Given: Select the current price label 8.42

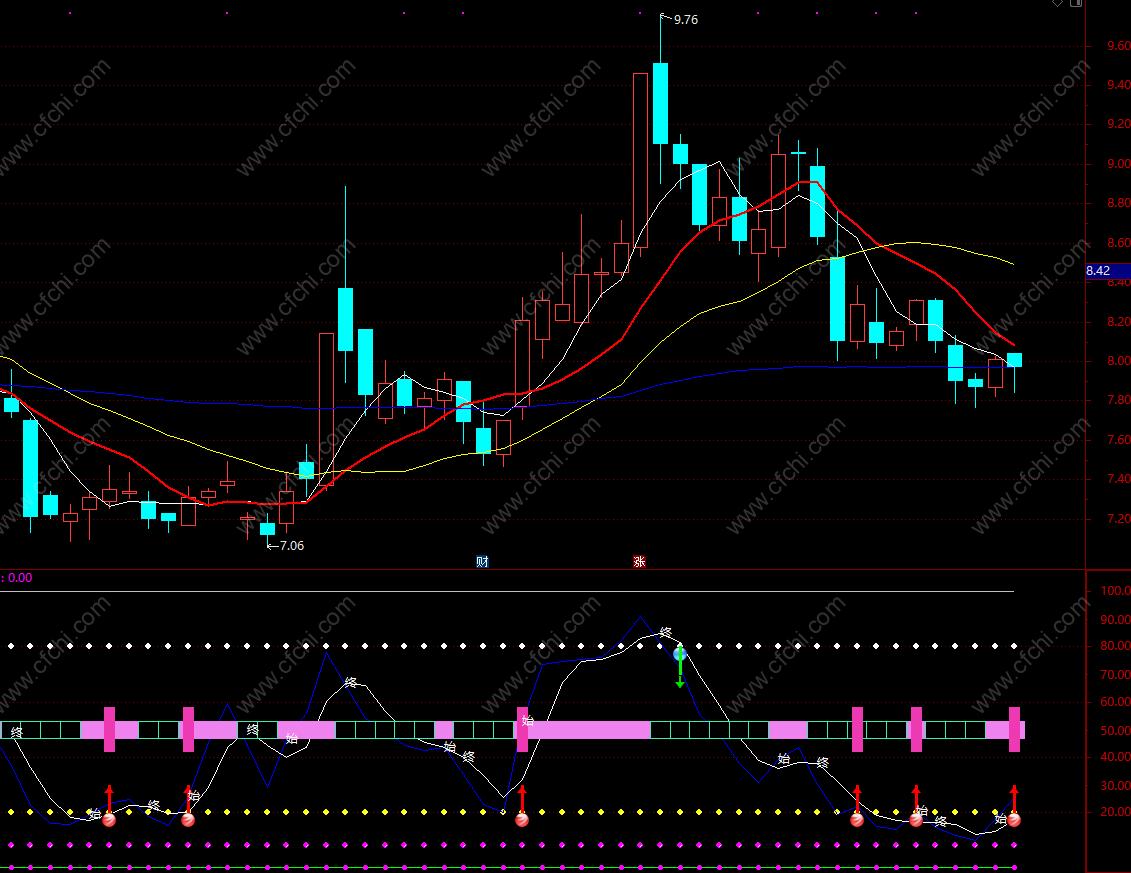Looking at the screenshot, I should [1107, 271].
